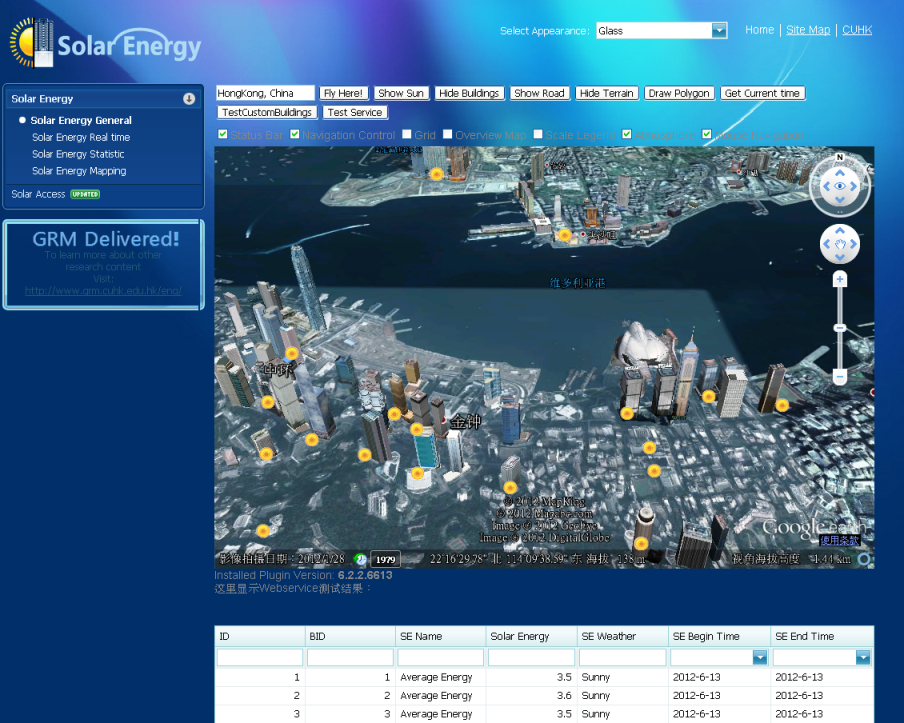The width and height of the screenshot is (904, 723).
Task: Focus the HongKong, China location field
Action: 265,93
